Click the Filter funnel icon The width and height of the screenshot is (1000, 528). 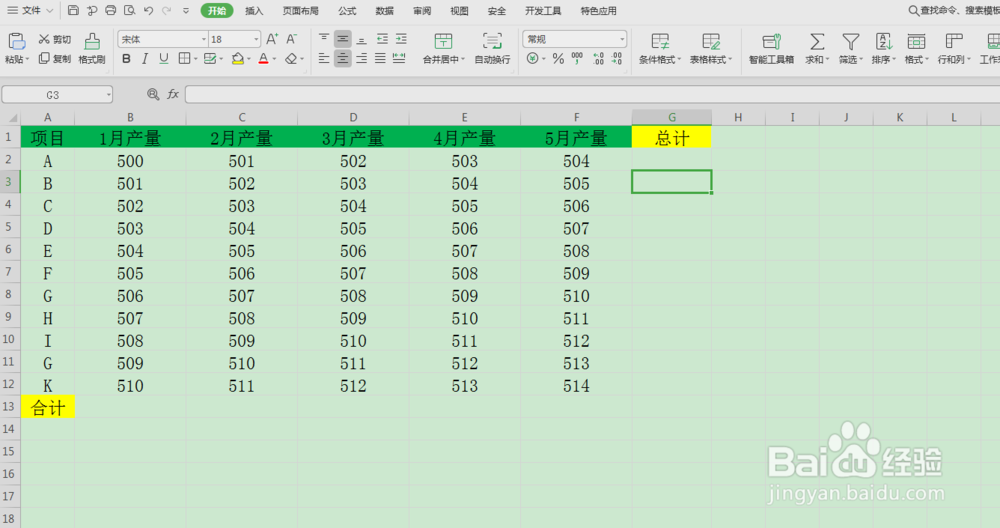point(850,42)
